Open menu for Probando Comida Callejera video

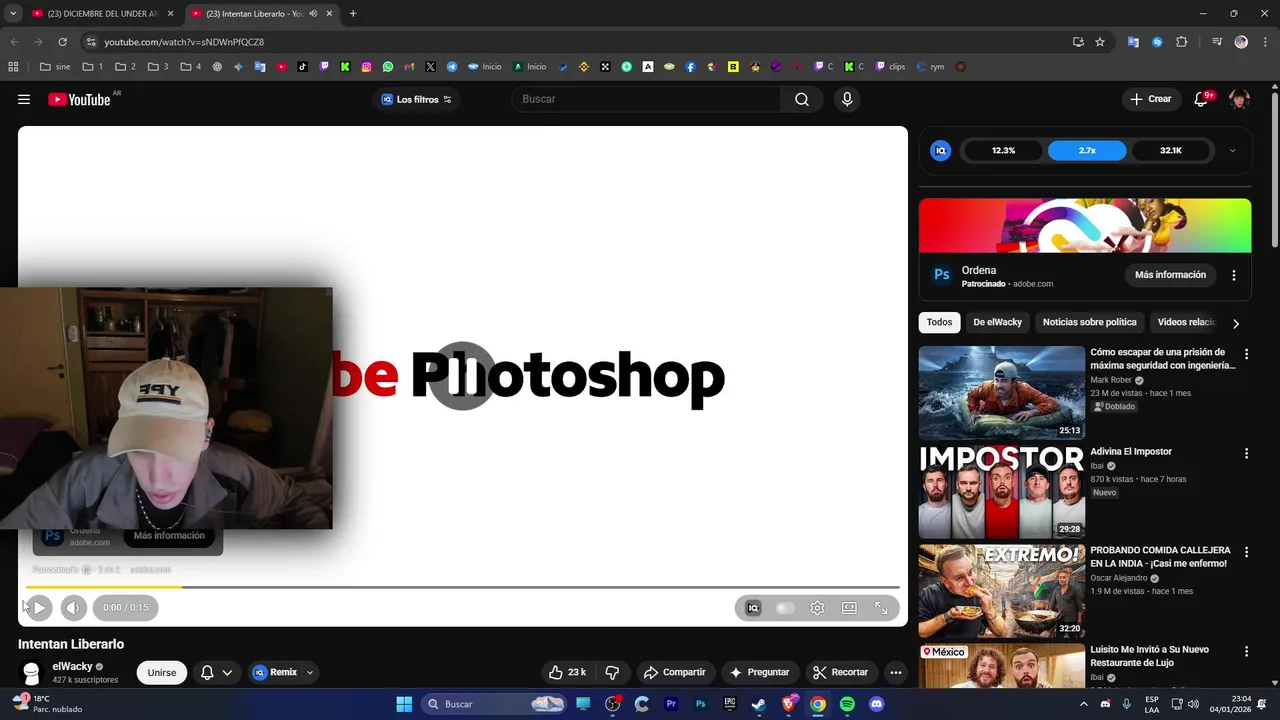point(1246,552)
